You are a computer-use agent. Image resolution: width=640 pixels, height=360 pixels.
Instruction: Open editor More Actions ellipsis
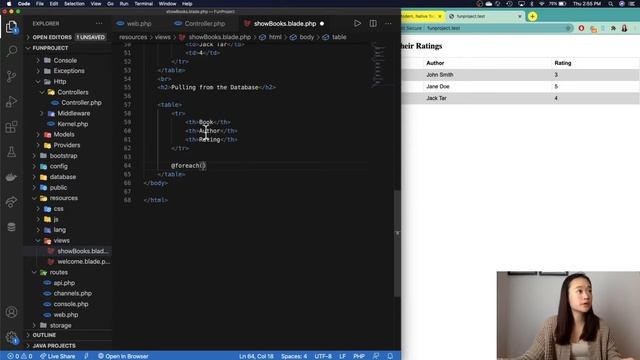pyautogui.click(x=388, y=24)
